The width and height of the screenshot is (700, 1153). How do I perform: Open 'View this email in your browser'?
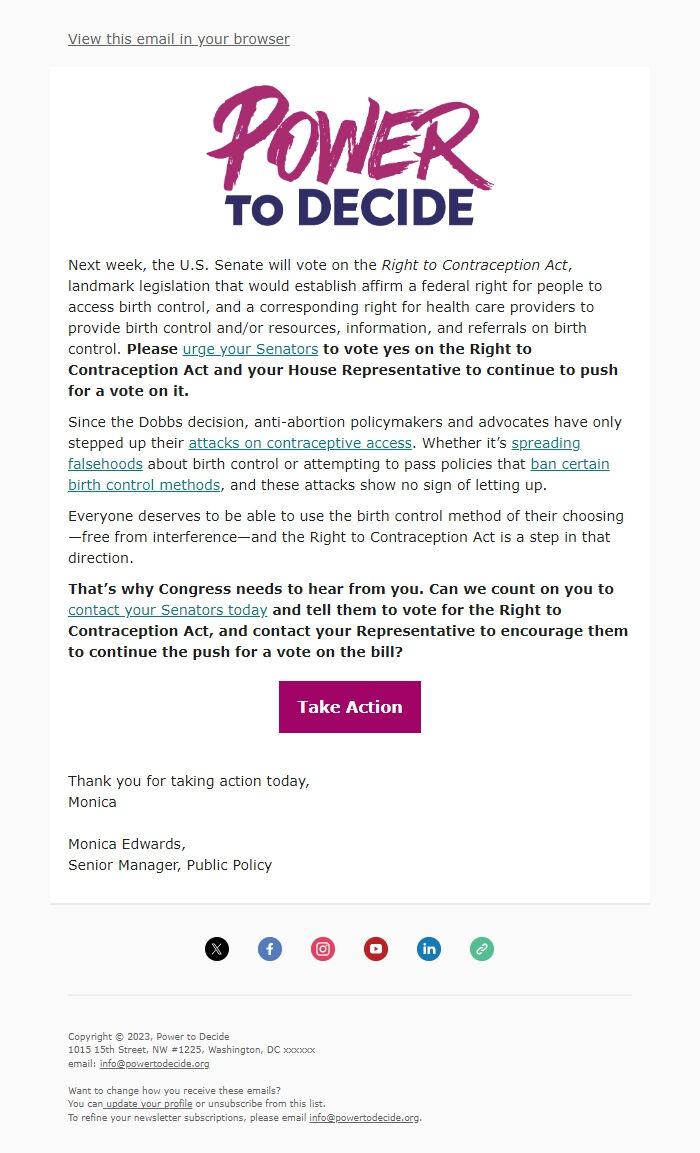coord(178,39)
